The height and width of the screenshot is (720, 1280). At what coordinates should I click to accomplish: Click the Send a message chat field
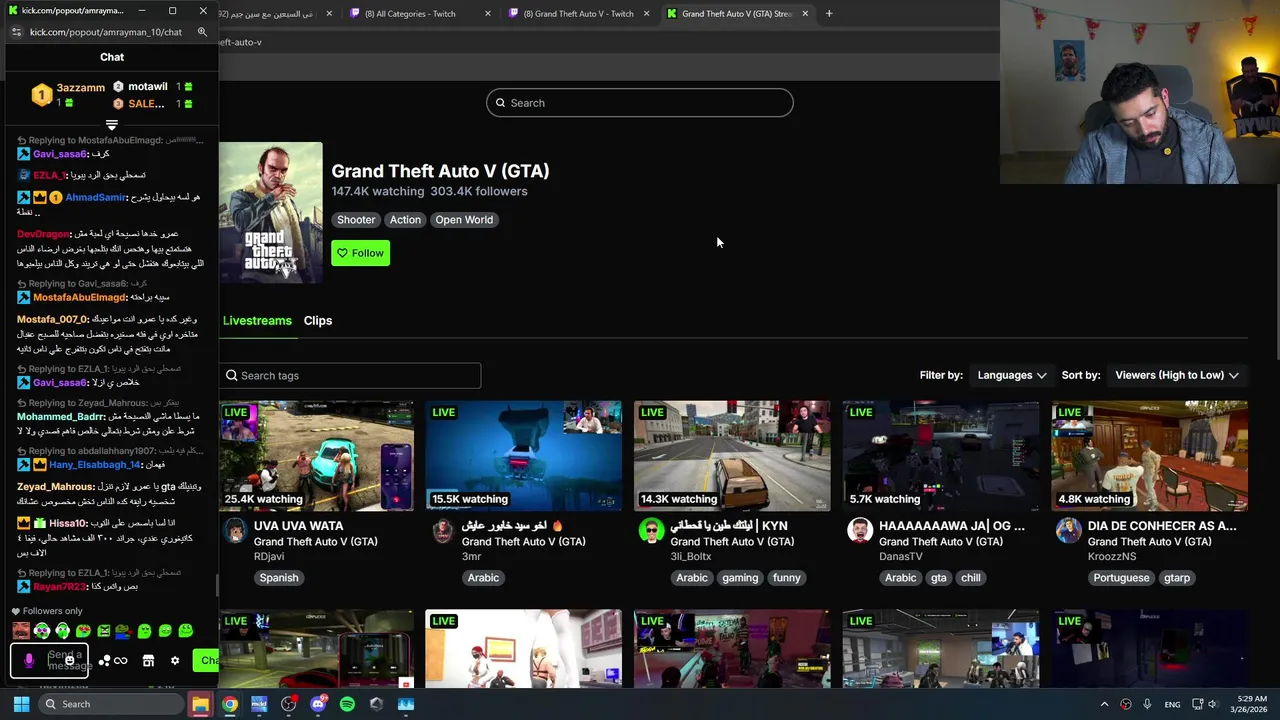point(49,660)
